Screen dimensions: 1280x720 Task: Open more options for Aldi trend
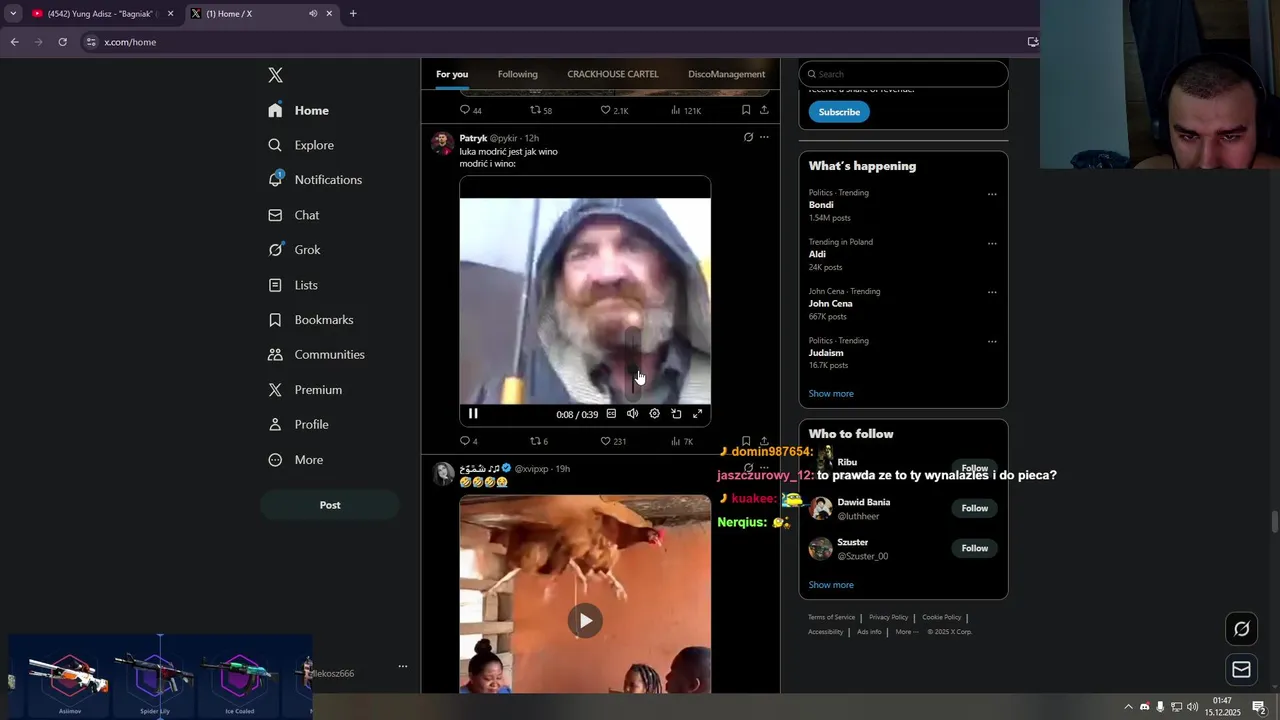point(992,243)
